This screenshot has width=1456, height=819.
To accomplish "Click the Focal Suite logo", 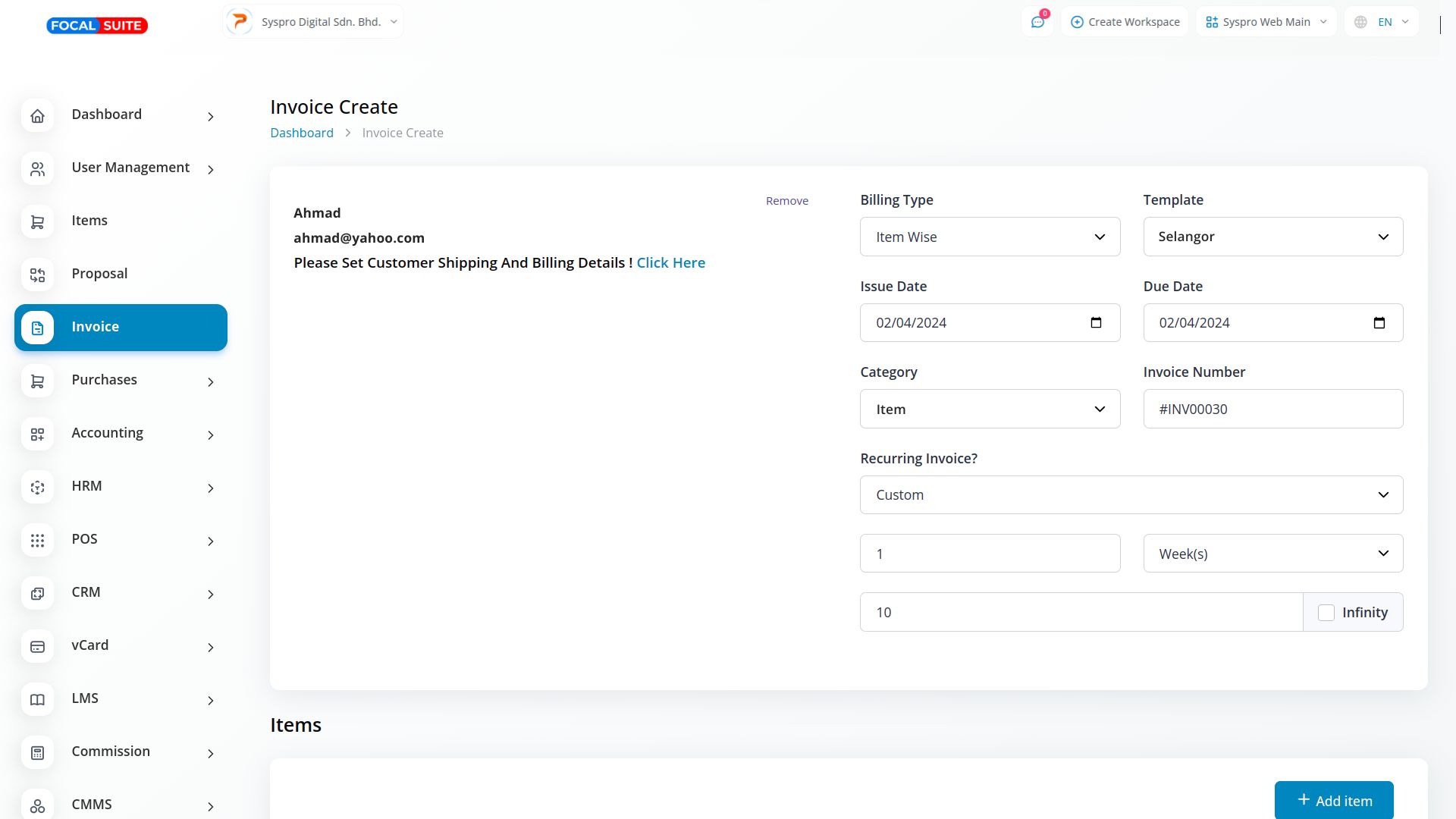I will click(97, 26).
